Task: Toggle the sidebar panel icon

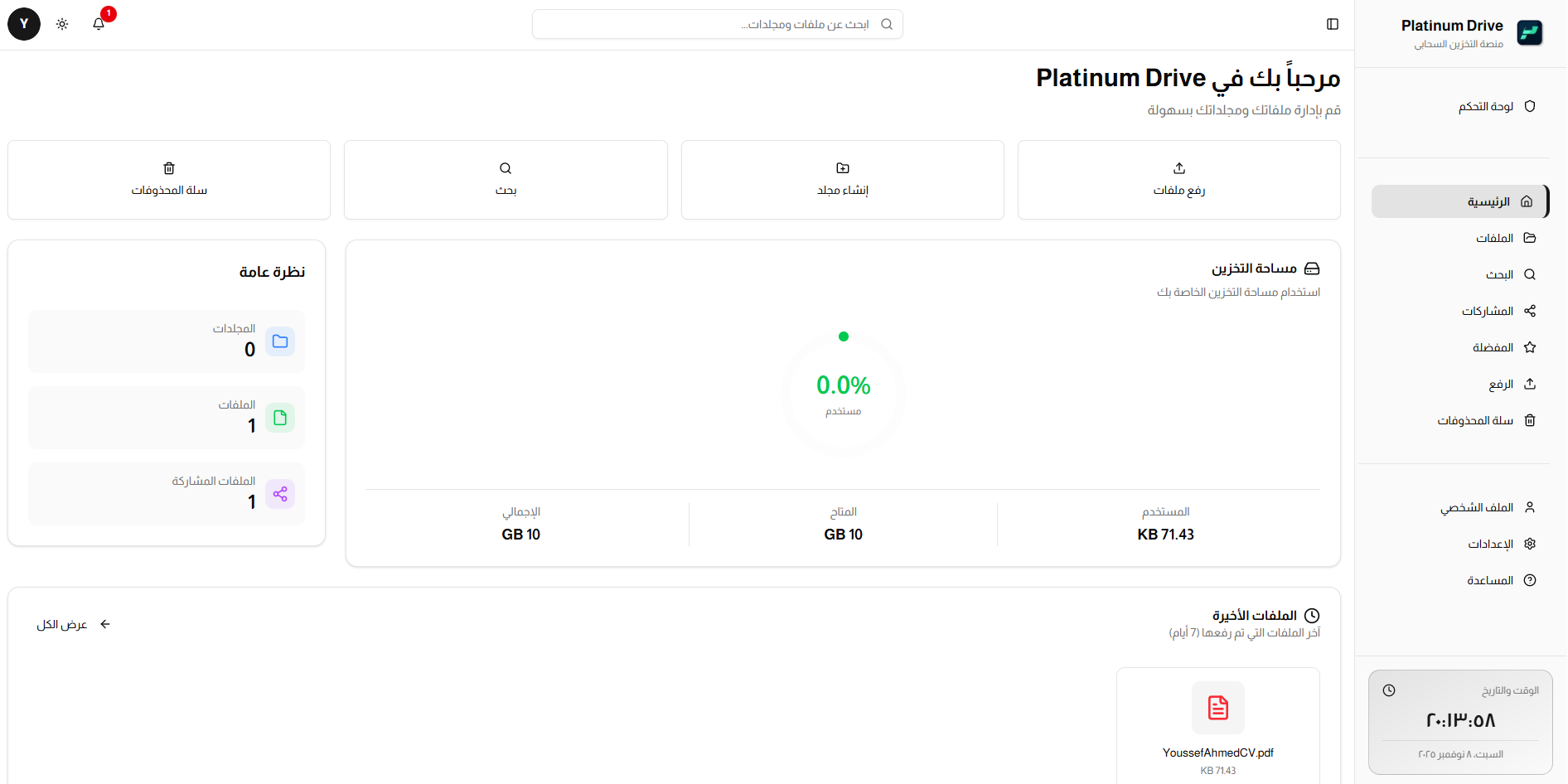Action: point(1333,24)
